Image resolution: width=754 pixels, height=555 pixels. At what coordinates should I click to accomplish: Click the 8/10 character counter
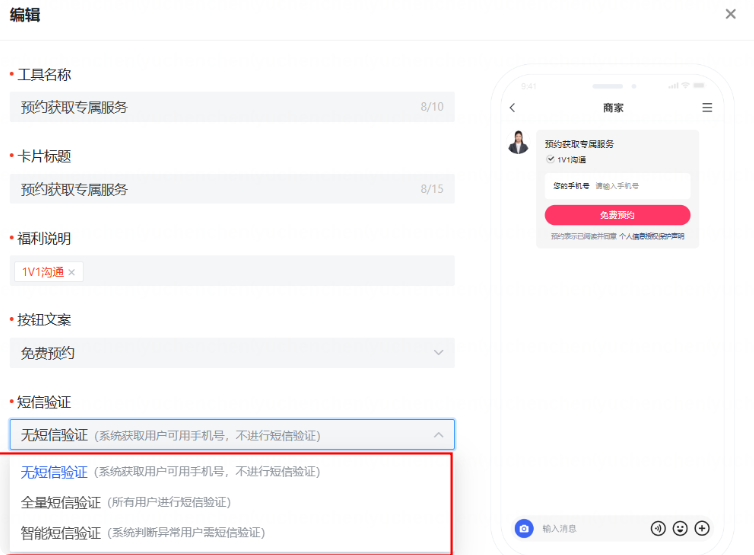[x=432, y=107]
